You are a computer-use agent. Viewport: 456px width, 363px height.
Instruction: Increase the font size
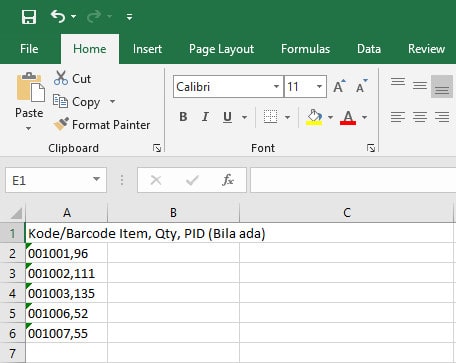pyautogui.click(x=339, y=86)
